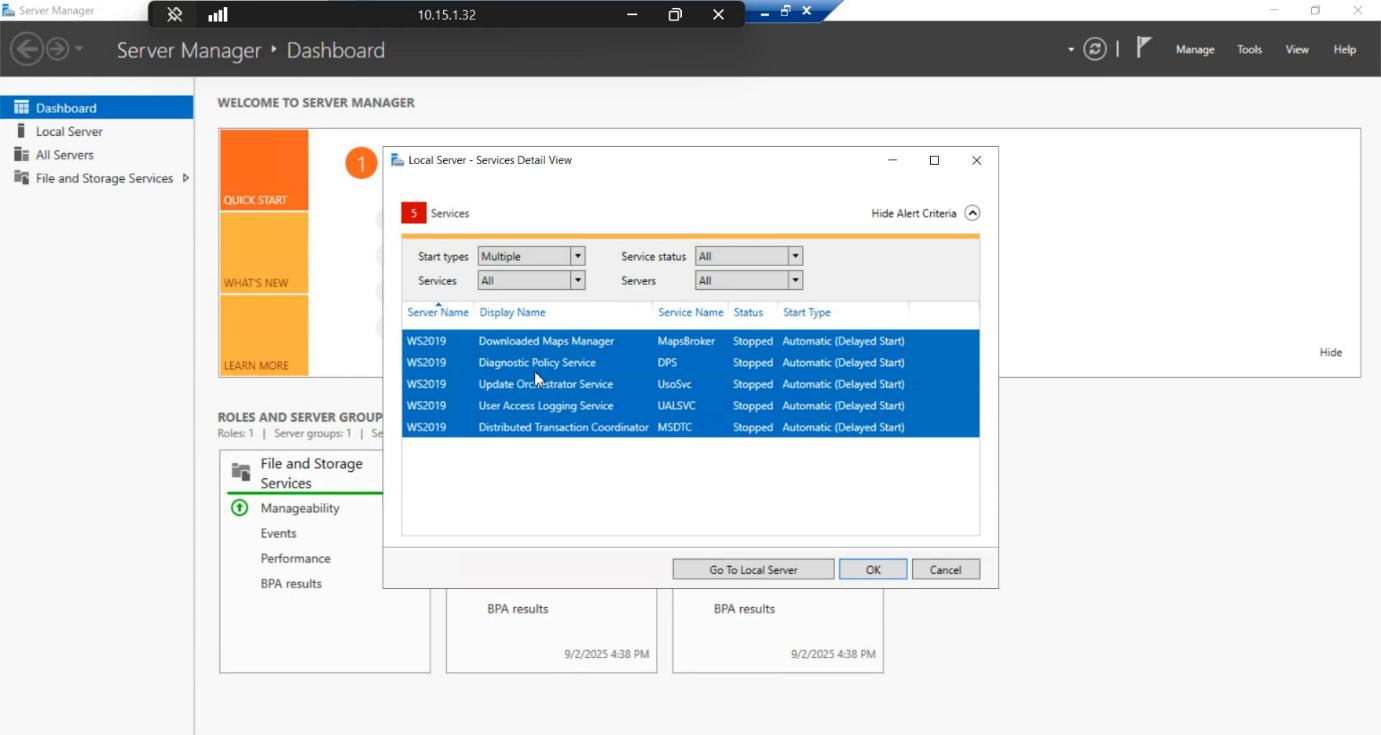Open Manageability in File and Storage tile
This screenshot has width=1381, height=735.
point(300,508)
